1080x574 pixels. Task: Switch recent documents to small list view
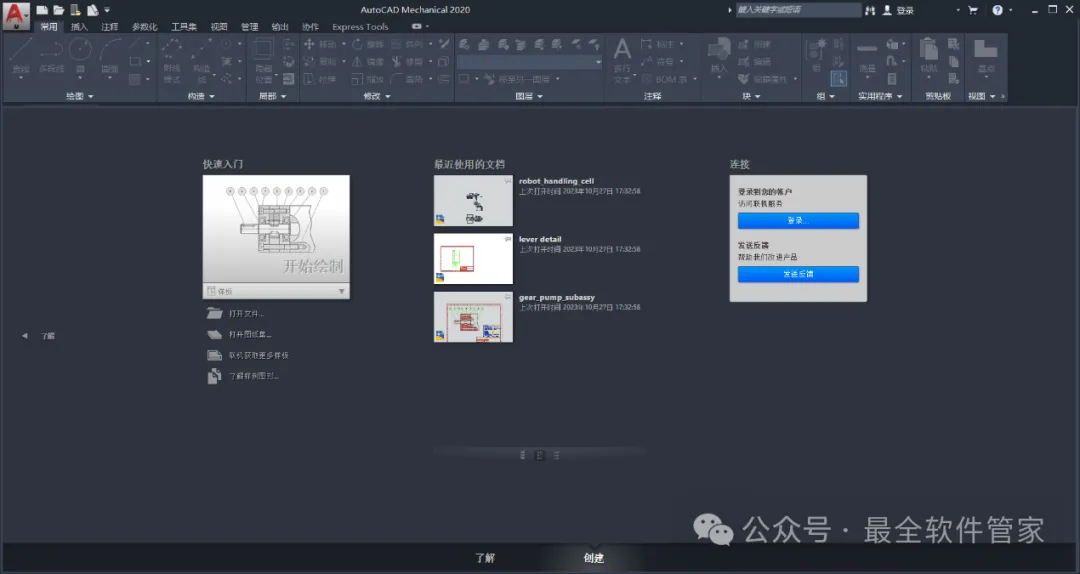coord(557,455)
